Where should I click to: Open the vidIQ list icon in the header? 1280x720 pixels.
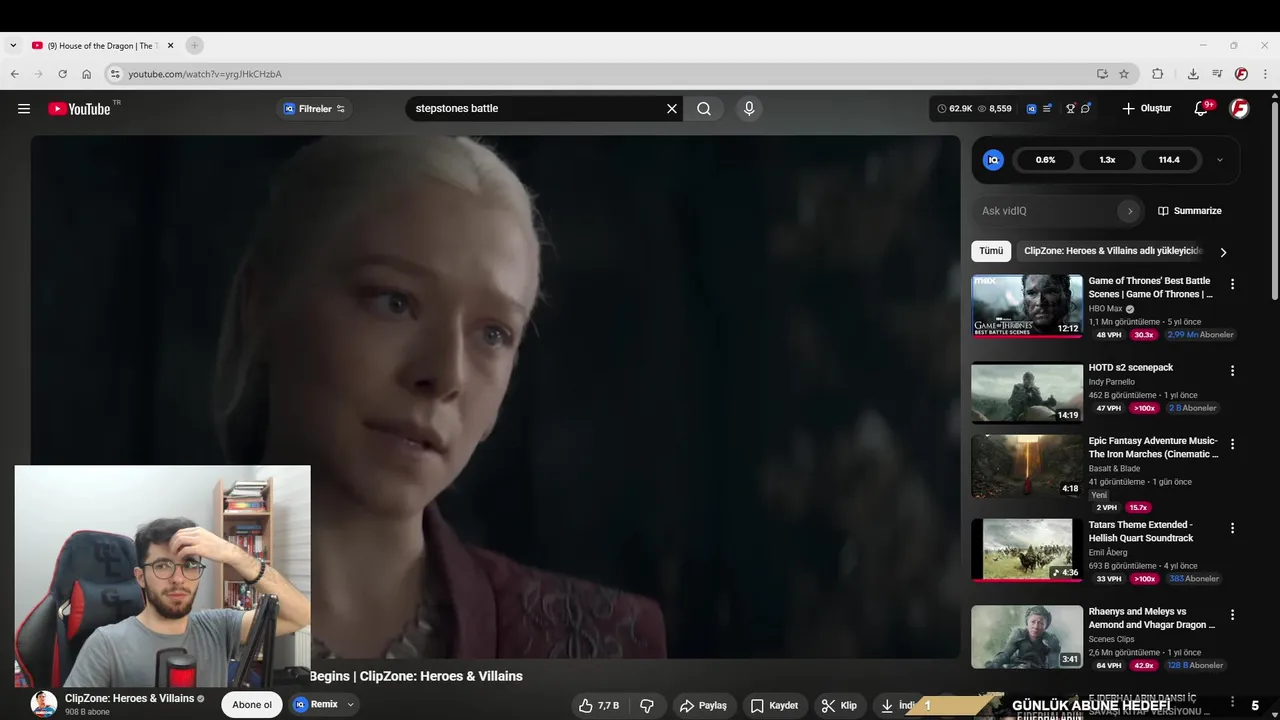pyautogui.click(x=1047, y=109)
